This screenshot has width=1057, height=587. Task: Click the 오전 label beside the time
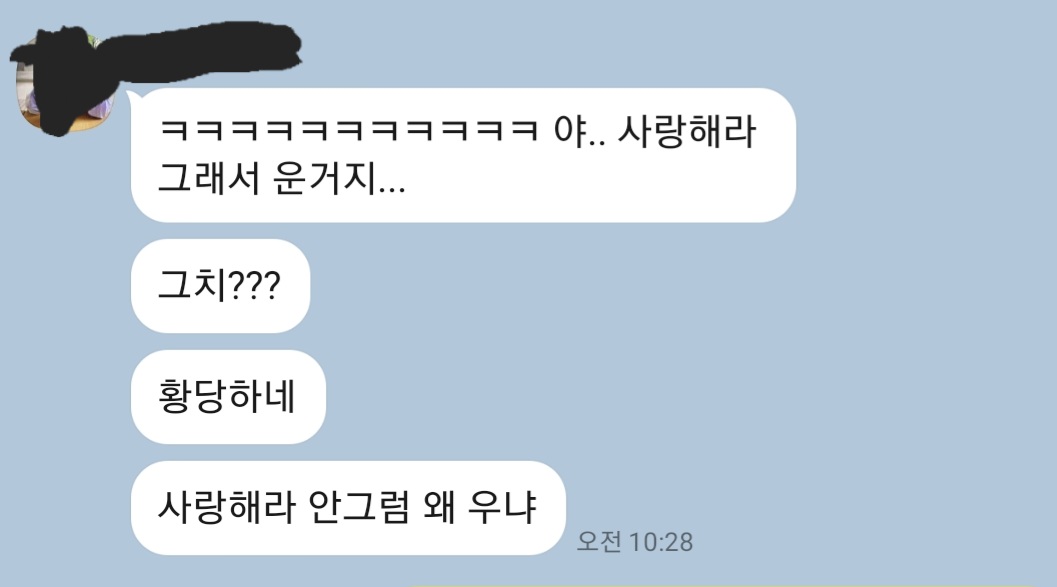click(x=599, y=541)
